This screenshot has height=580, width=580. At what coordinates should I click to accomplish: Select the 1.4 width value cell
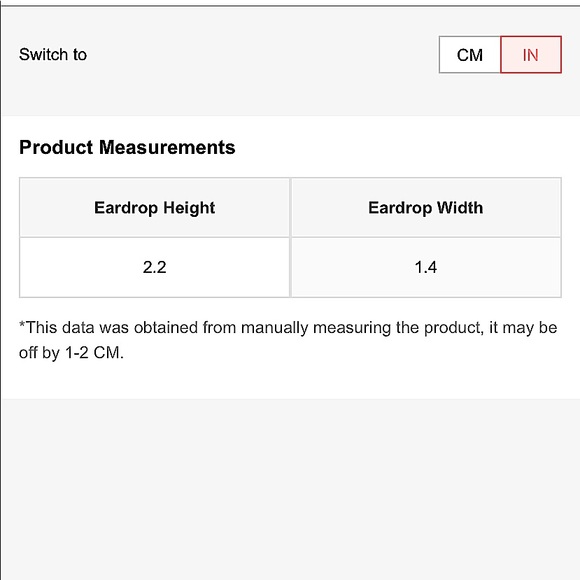point(426,267)
